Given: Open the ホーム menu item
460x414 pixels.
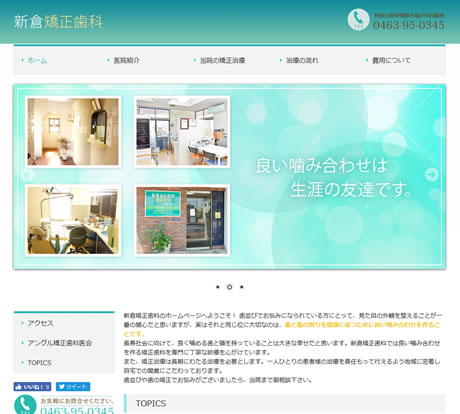Looking at the screenshot, I should (37, 60).
